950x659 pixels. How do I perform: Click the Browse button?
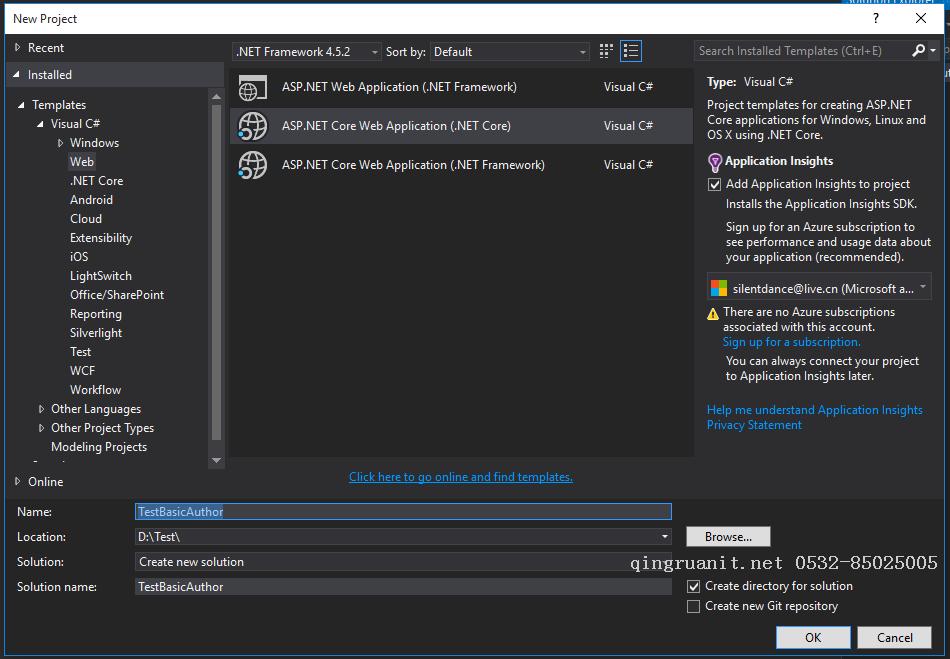point(728,537)
